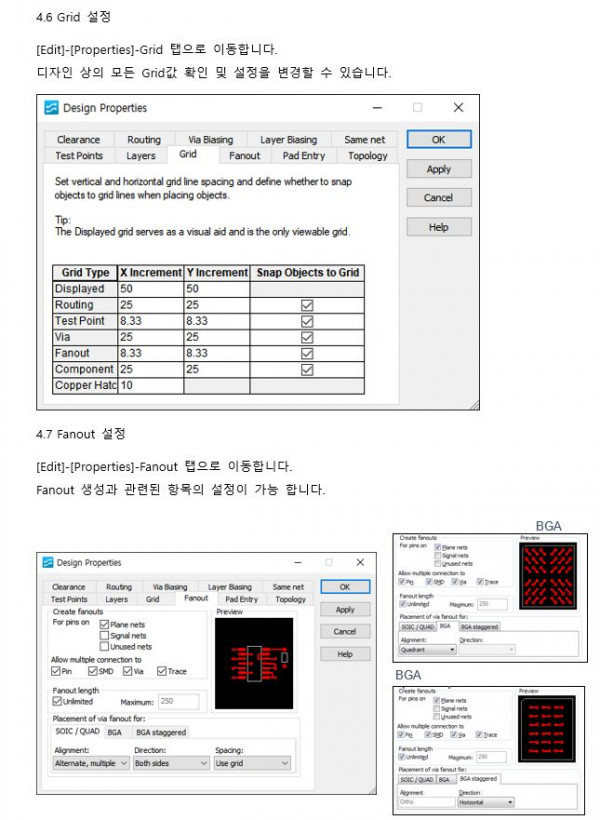
Task: Edit Displayed X Increment value 50
Action: [x=151, y=289]
